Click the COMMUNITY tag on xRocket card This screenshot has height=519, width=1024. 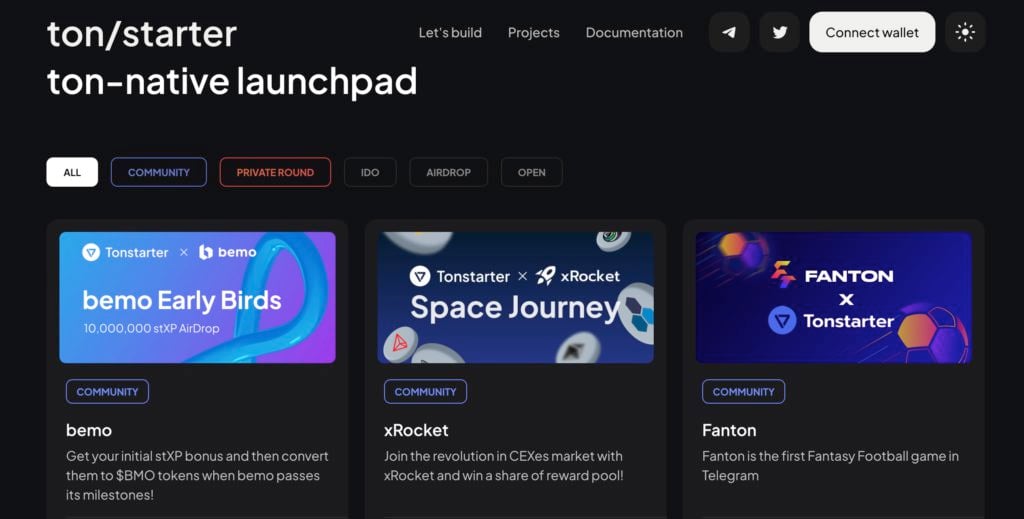click(425, 392)
